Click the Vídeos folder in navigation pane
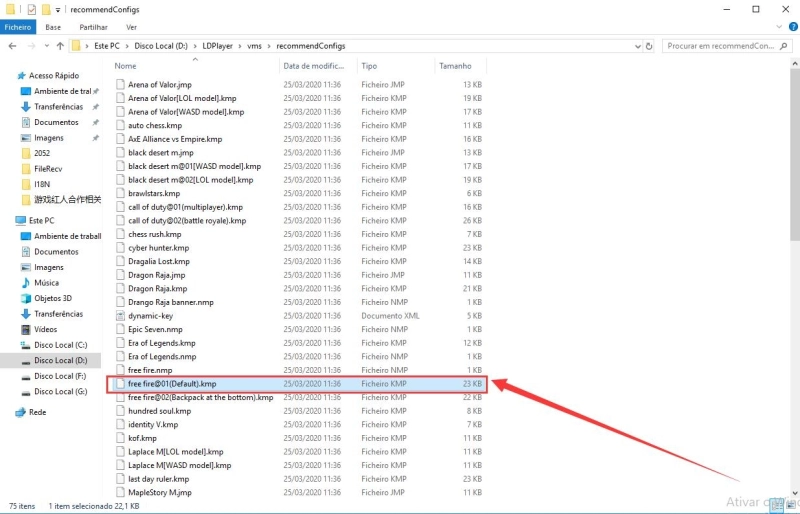This screenshot has height=514, width=800. [x=46, y=329]
